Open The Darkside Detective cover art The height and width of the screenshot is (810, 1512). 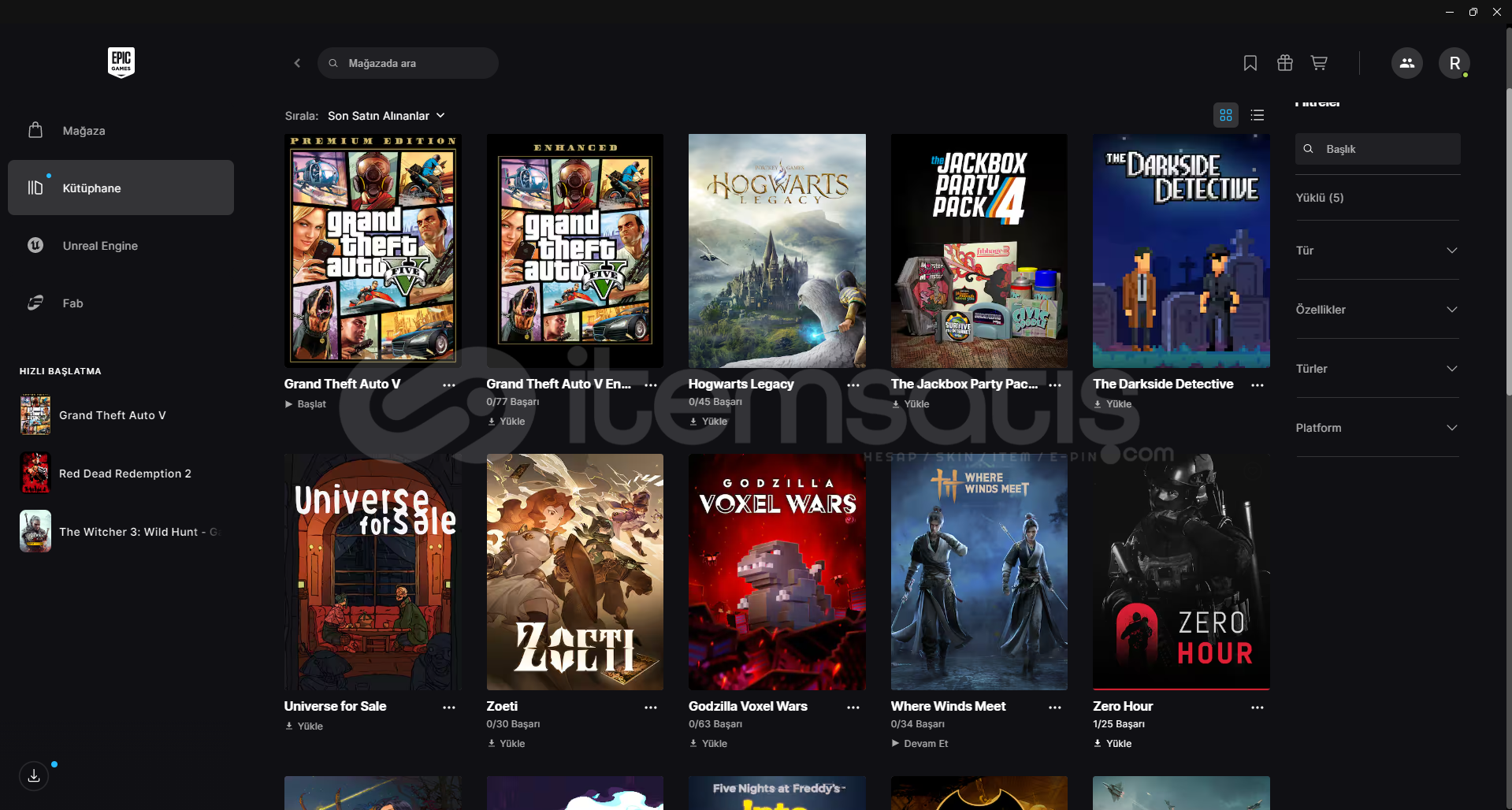[x=1181, y=251]
